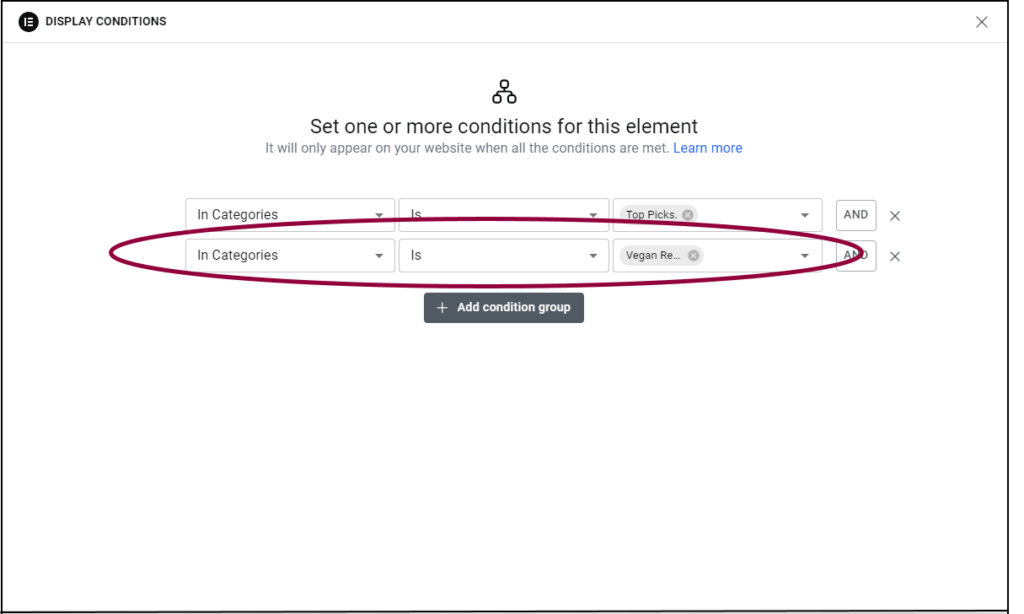Close the Display Conditions dialog
The height and width of the screenshot is (614, 1024).
(x=981, y=21)
